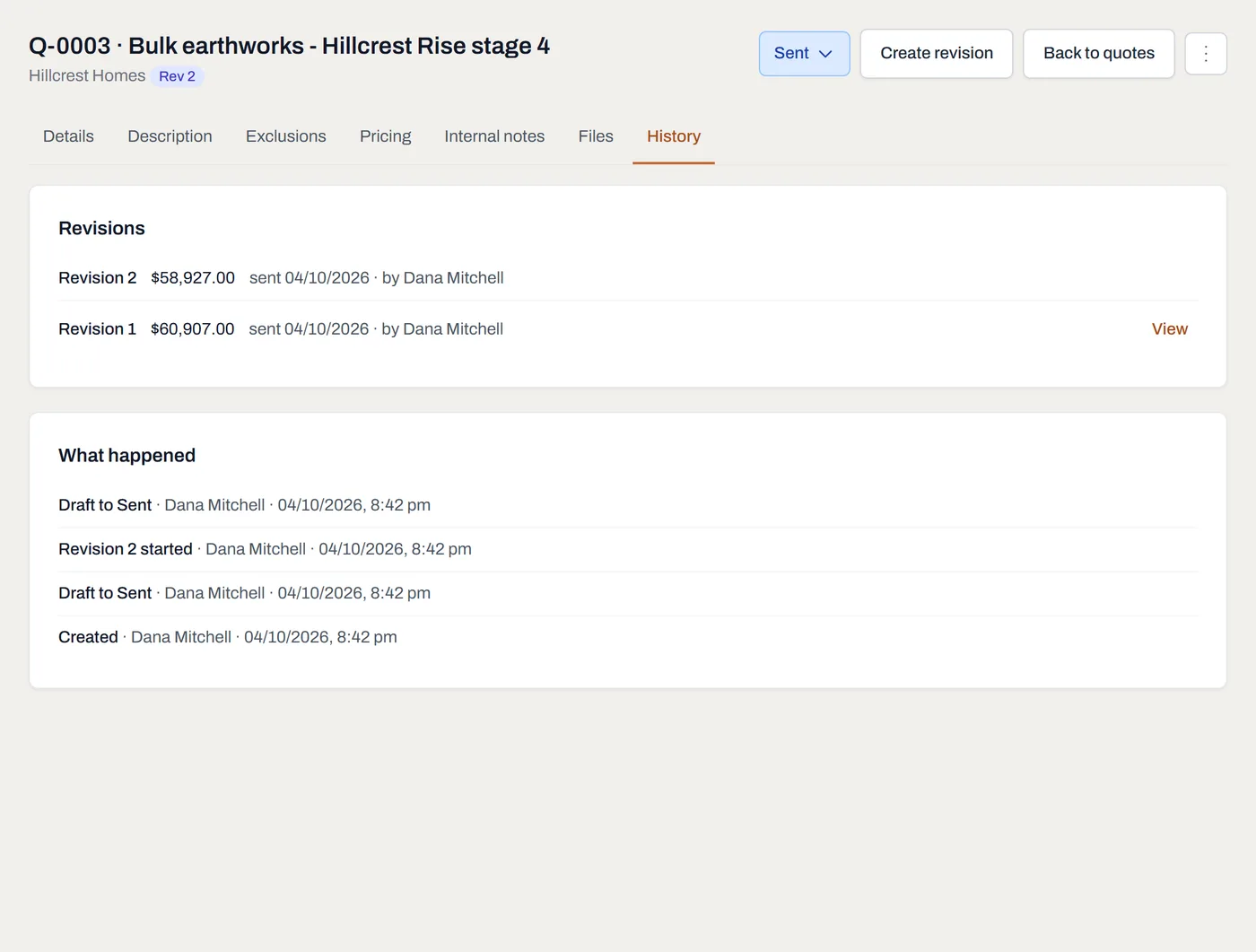Open the Description tab
1256x952 pixels.
click(x=170, y=136)
